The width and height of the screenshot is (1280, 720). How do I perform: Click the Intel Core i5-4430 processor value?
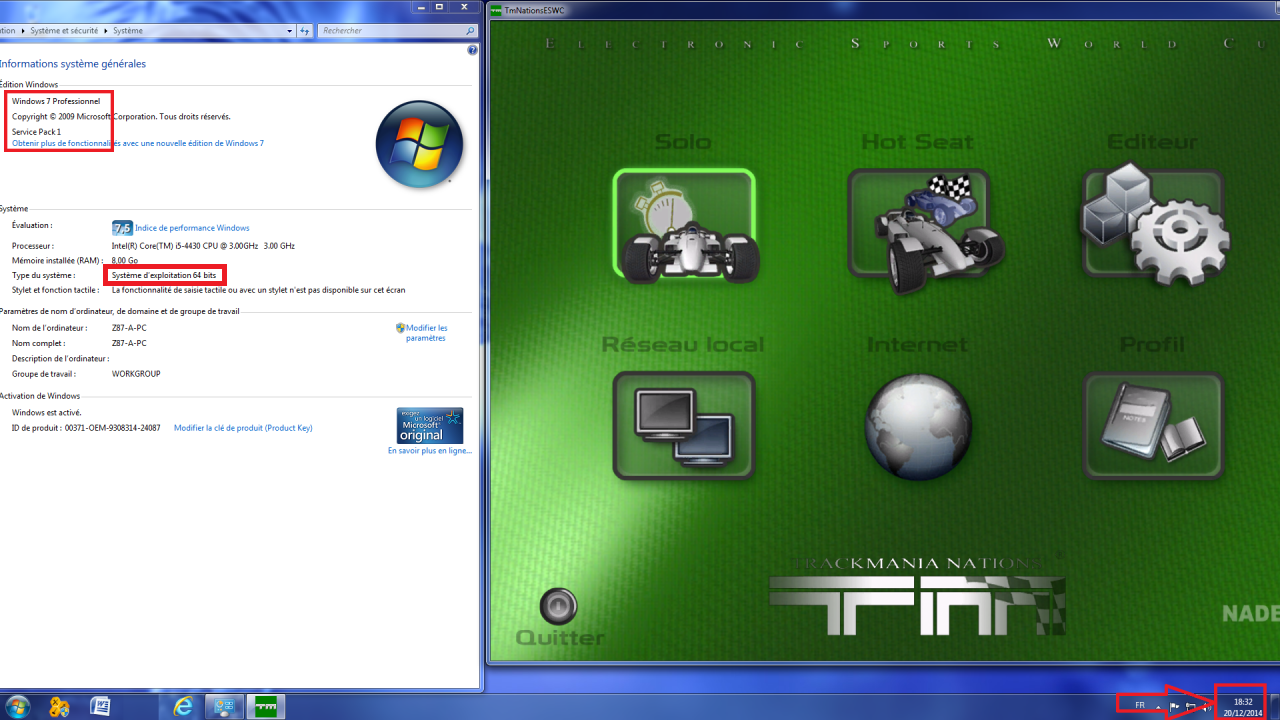point(203,245)
